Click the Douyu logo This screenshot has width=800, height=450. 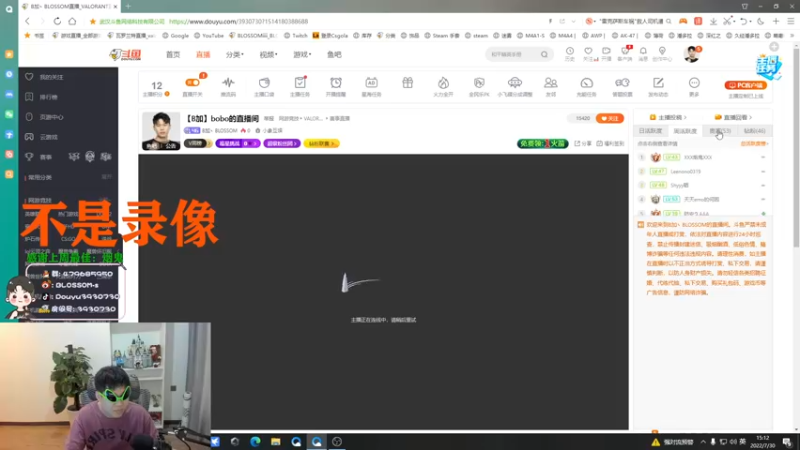pyautogui.click(x=126, y=54)
